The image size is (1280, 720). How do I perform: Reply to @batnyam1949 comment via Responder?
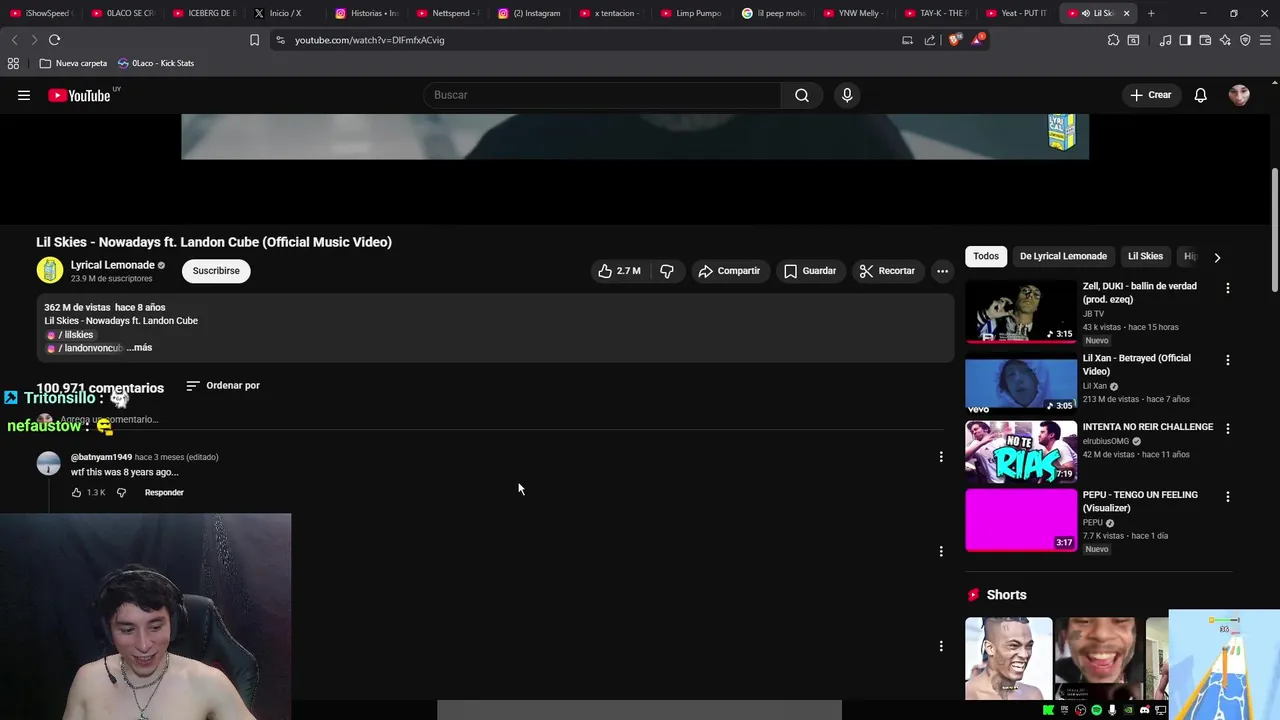click(x=164, y=492)
